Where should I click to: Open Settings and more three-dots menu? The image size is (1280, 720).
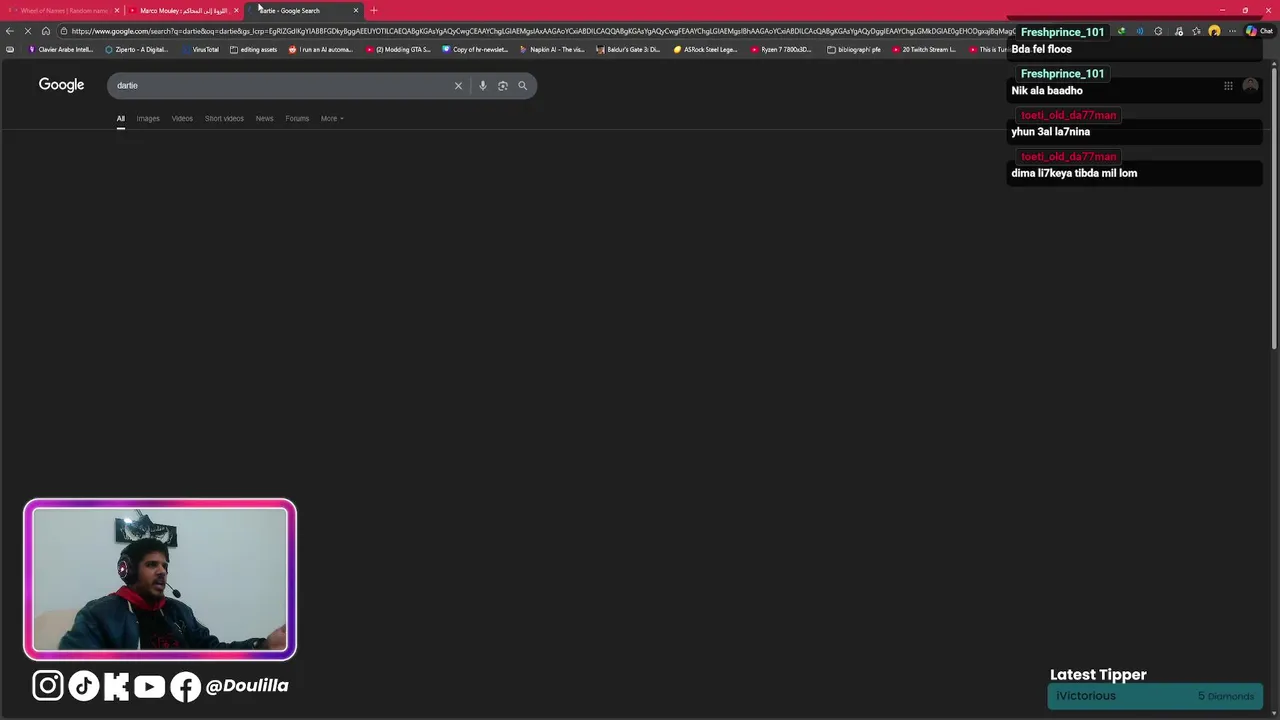pos(1233,31)
